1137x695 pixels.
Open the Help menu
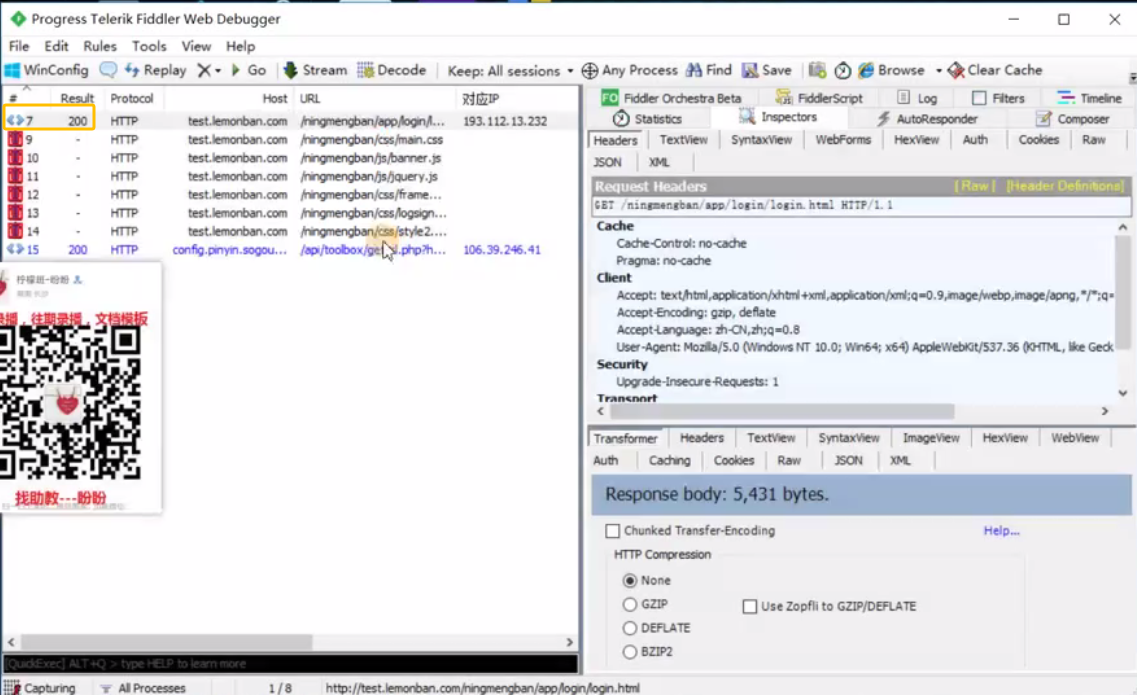click(x=240, y=46)
